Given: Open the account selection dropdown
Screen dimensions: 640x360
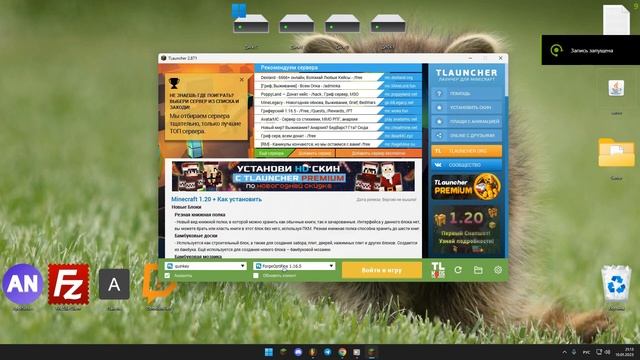Looking at the screenshot, I should coord(206,266).
